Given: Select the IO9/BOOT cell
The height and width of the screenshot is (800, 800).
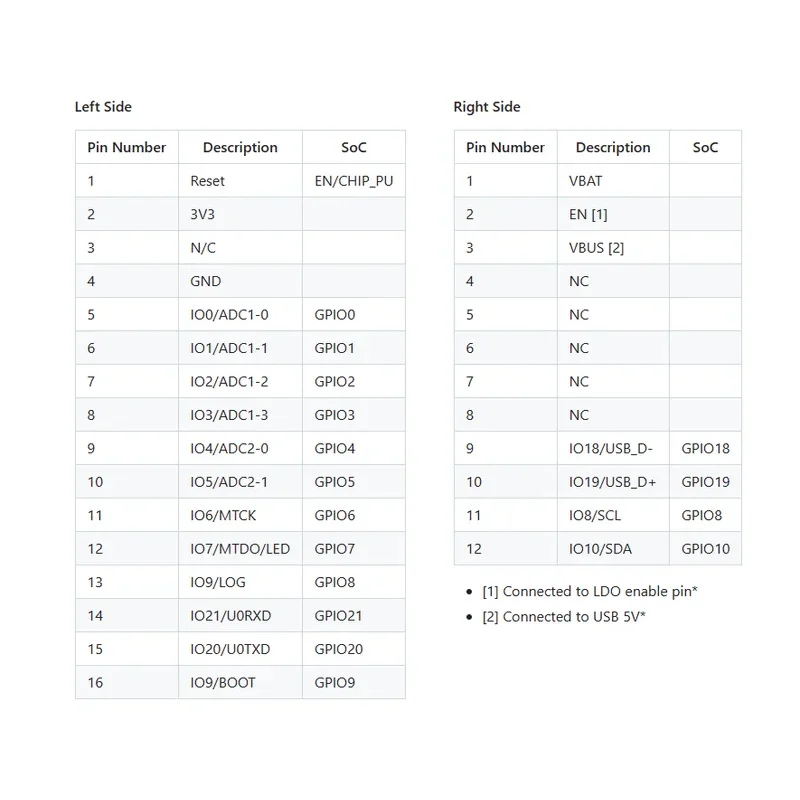Looking at the screenshot, I should pos(240,682).
